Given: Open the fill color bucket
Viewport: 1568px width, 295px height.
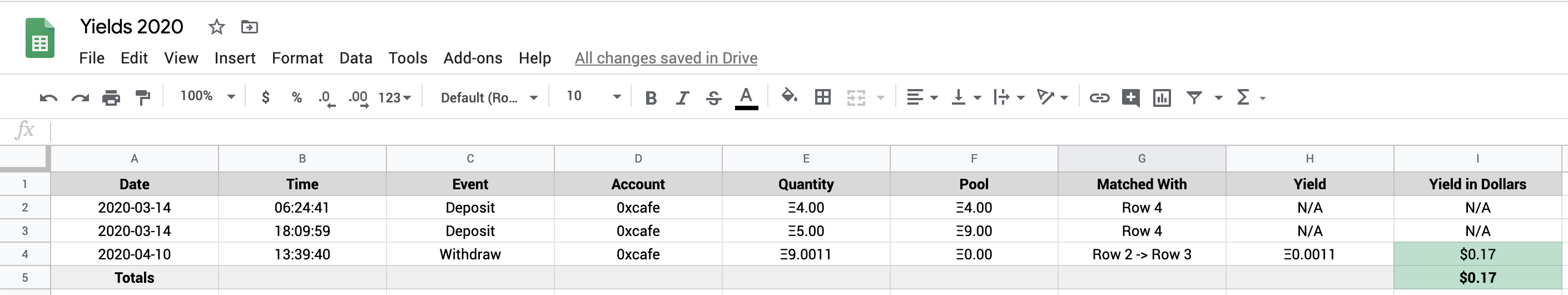Looking at the screenshot, I should [789, 96].
